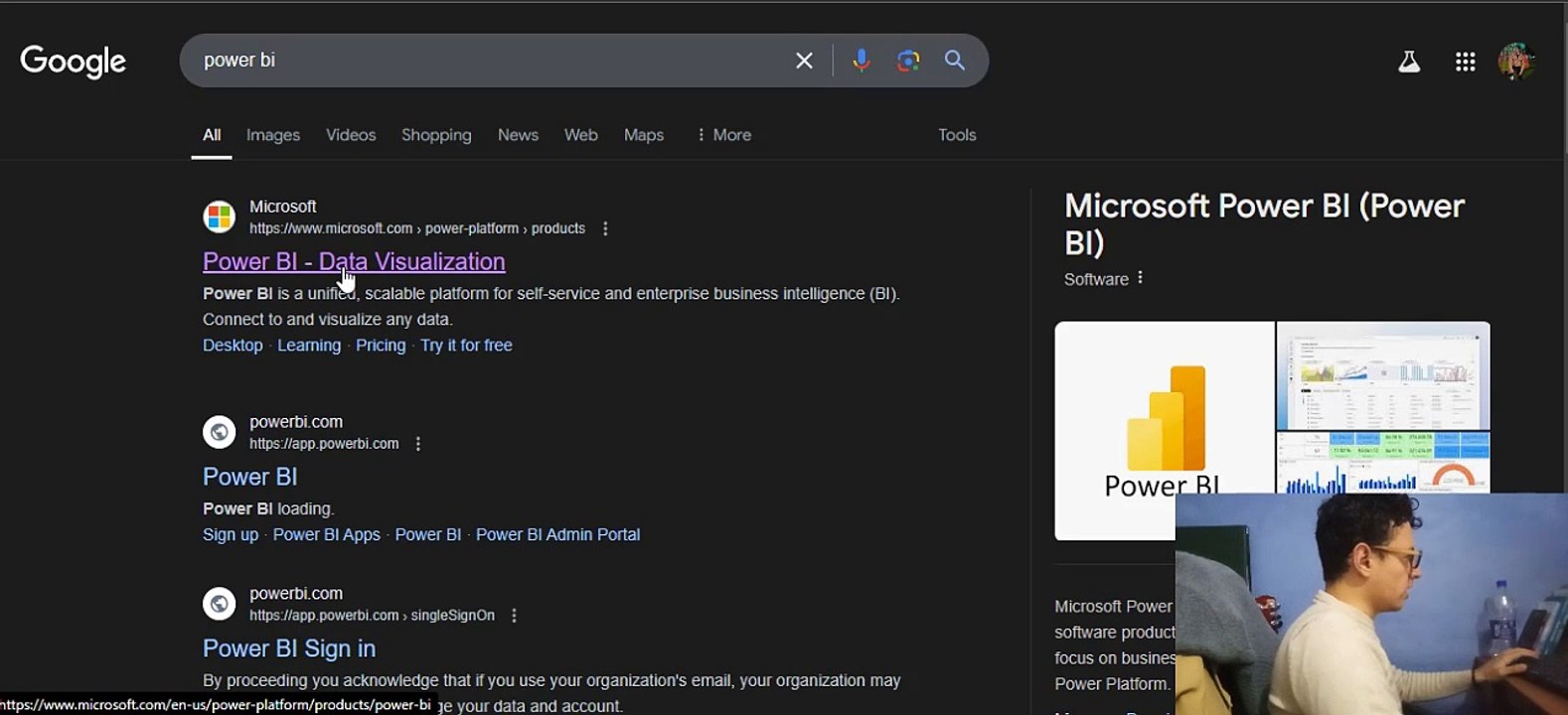Viewport: 1568px width, 715px height.
Task: Click favicon of Power BI Sign in result
Action: 219,604
